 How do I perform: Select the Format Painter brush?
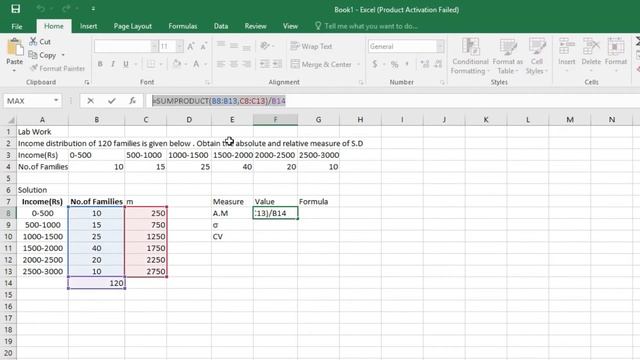click(x=58, y=68)
